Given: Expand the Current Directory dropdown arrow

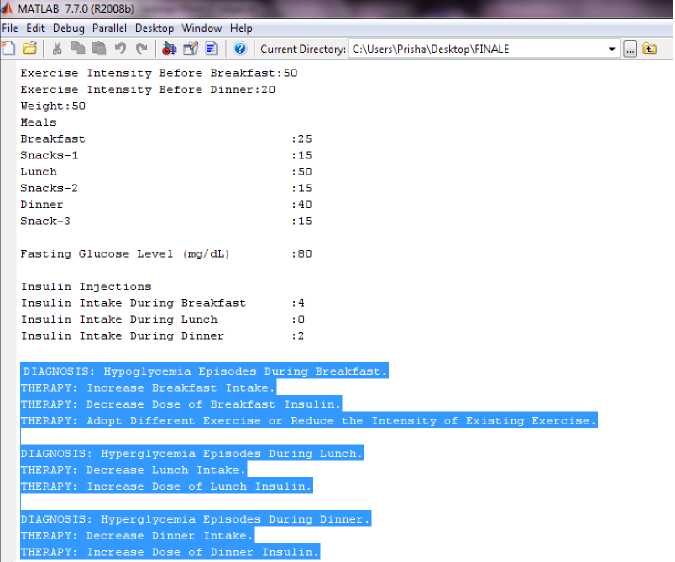Looking at the screenshot, I should [x=612, y=49].
